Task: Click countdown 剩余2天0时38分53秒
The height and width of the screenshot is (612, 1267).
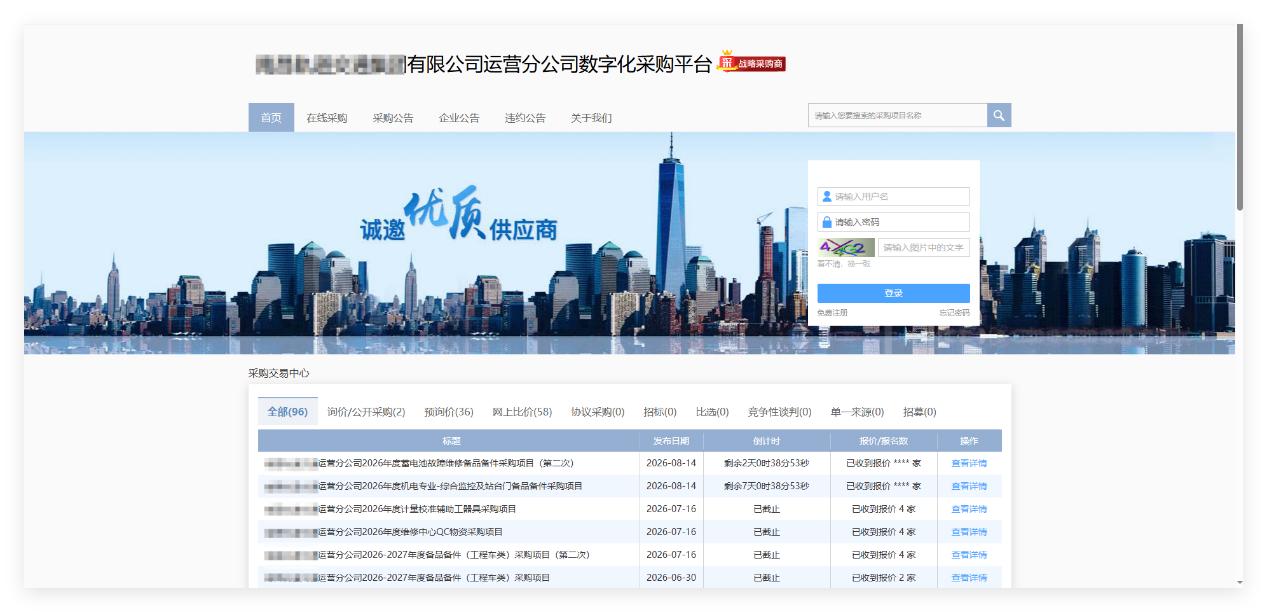Action: pos(767,463)
